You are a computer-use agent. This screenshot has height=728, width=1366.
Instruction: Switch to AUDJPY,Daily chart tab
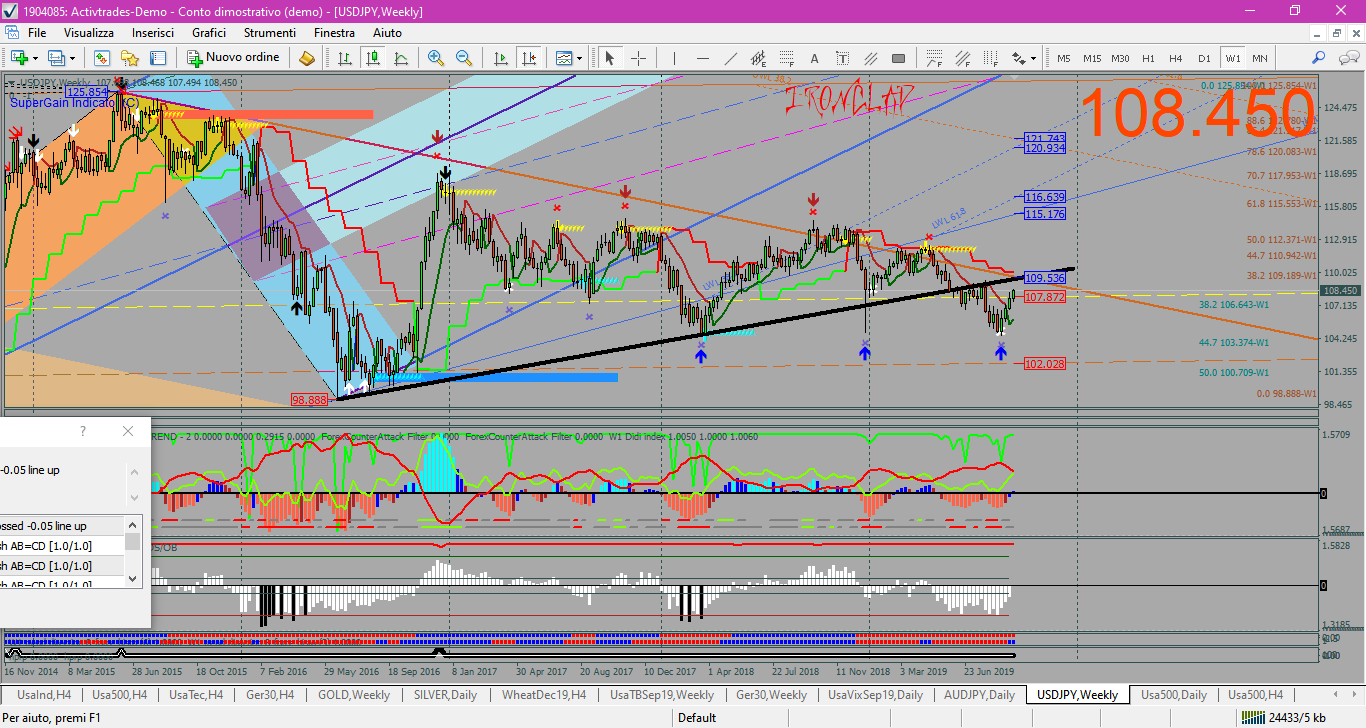pos(980,694)
